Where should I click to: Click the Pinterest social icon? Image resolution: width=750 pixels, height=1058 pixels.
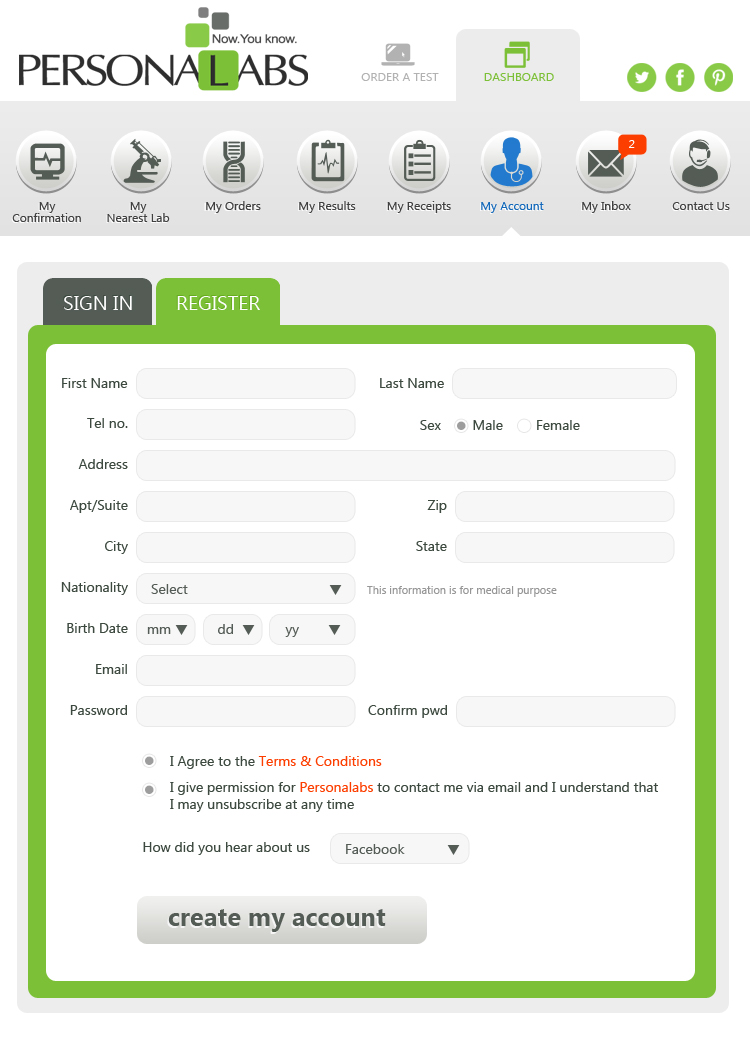tap(718, 78)
